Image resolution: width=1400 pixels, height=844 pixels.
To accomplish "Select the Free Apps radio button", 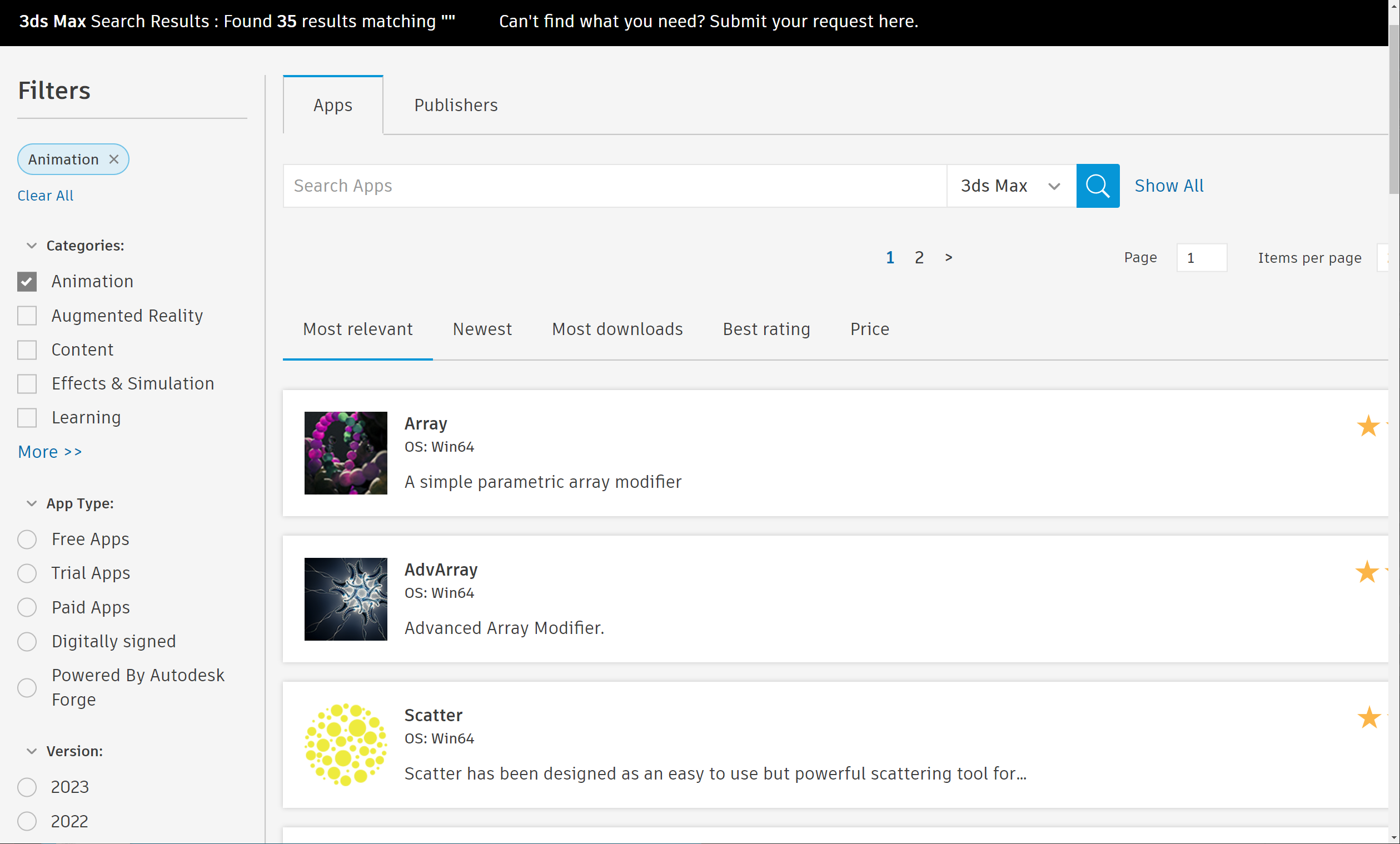I will click(x=27, y=539).
